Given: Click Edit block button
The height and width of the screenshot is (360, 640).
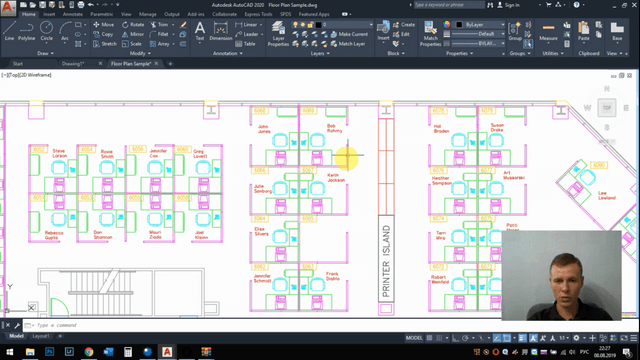Looking at the screenshot, I should pos(401,34).
